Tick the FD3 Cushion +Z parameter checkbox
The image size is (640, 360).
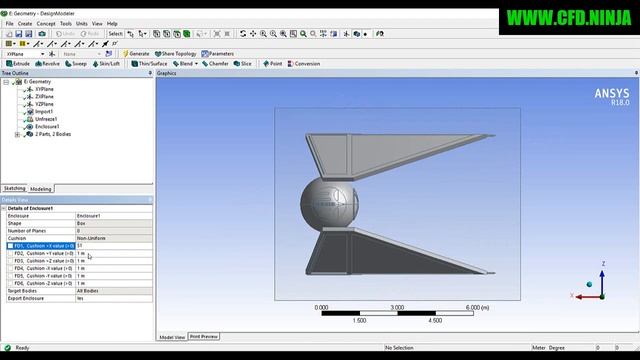(x=11, y=261)
